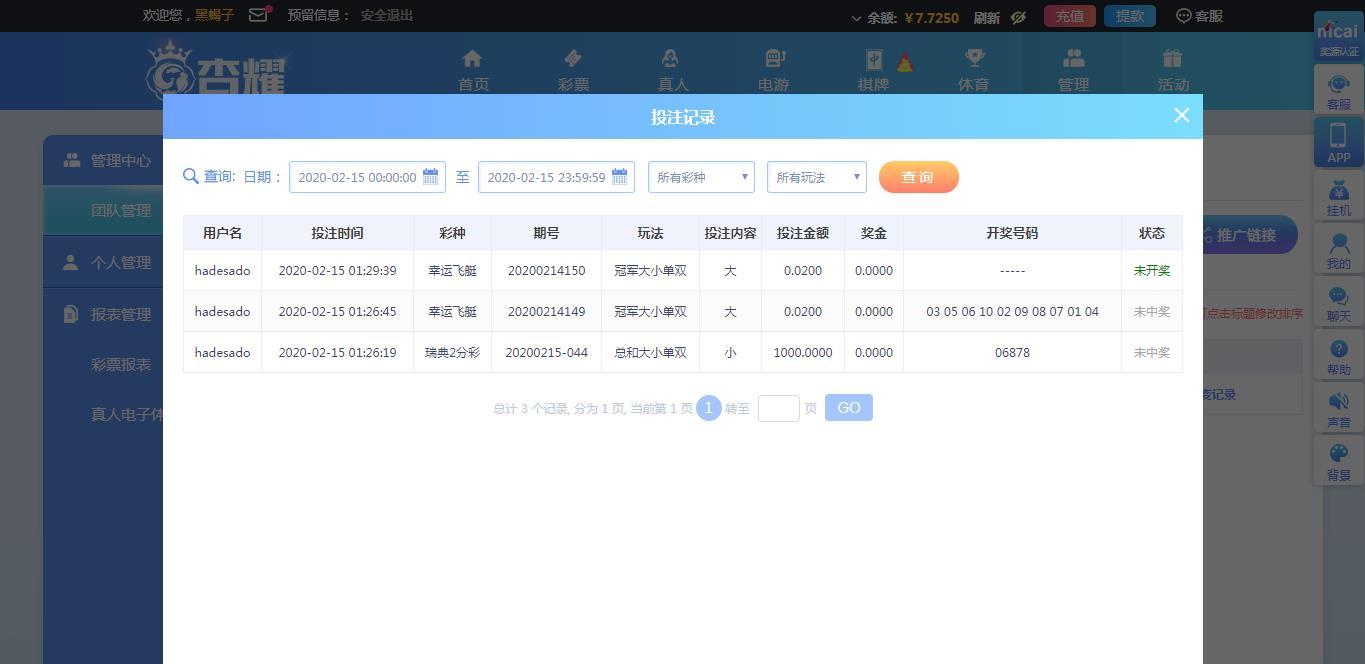The width and height of the screenshot is (1365, 664).
Task: Click the end date calendar icon
Action: coord(620,177)
